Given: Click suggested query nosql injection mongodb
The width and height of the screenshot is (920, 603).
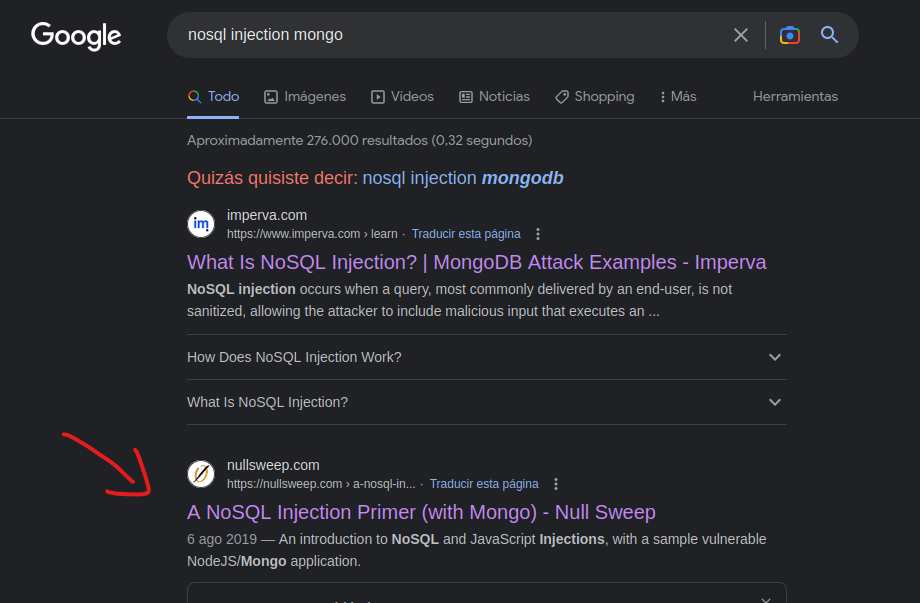Looking at the screenshot, I should [463, 178].
